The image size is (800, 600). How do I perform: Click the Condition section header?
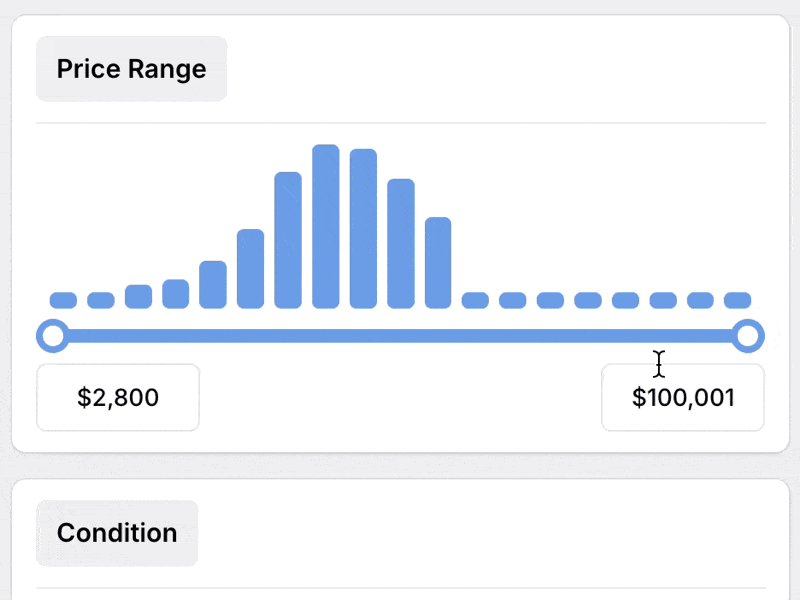[x=117, y=533]
